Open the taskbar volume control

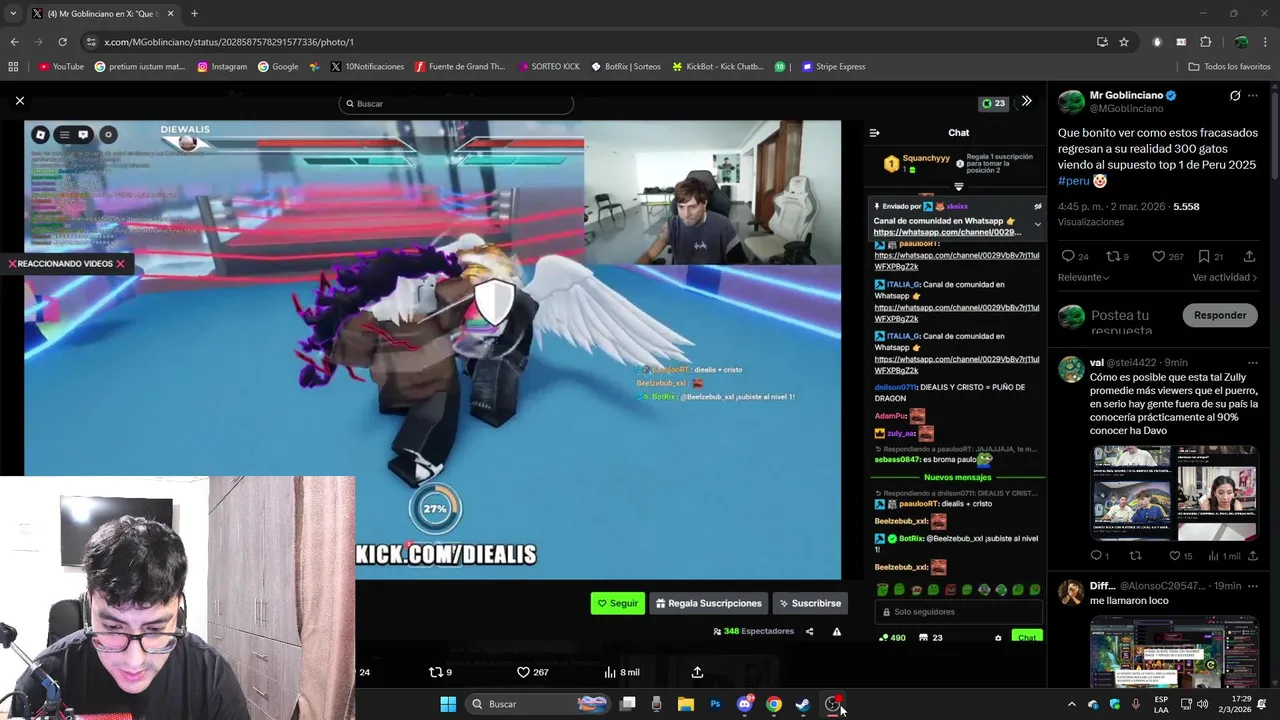[1201, 704]
